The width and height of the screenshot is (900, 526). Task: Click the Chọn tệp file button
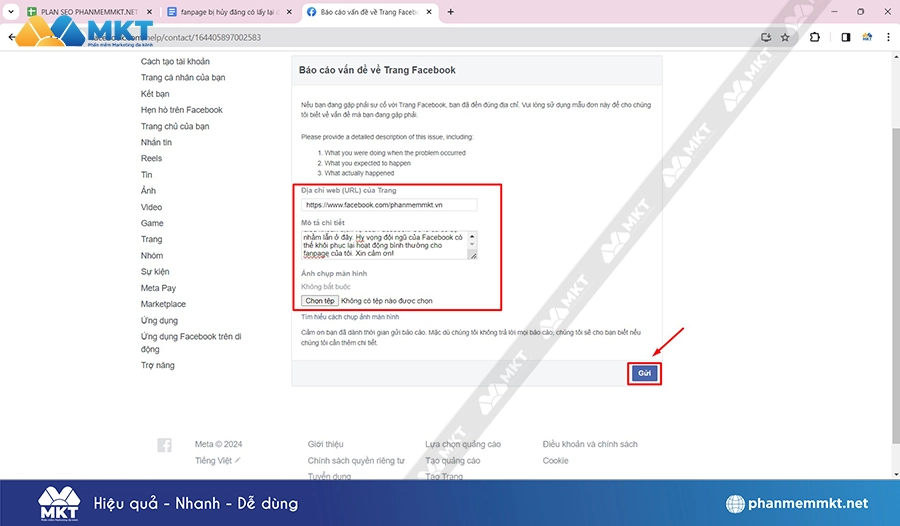point(320,301)
